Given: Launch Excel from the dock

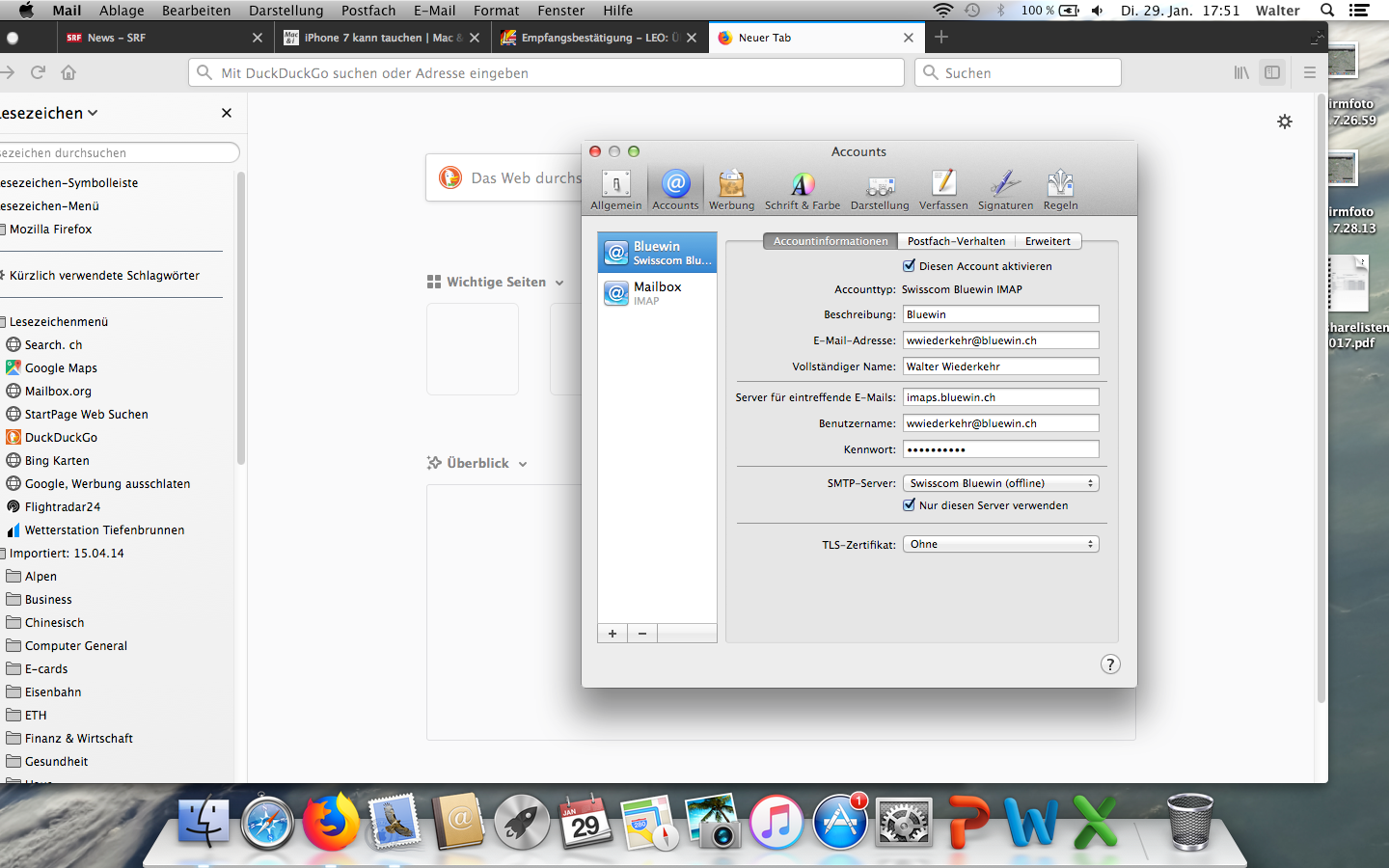Looking at the screenshot, I should click(x=1095, y=822).
